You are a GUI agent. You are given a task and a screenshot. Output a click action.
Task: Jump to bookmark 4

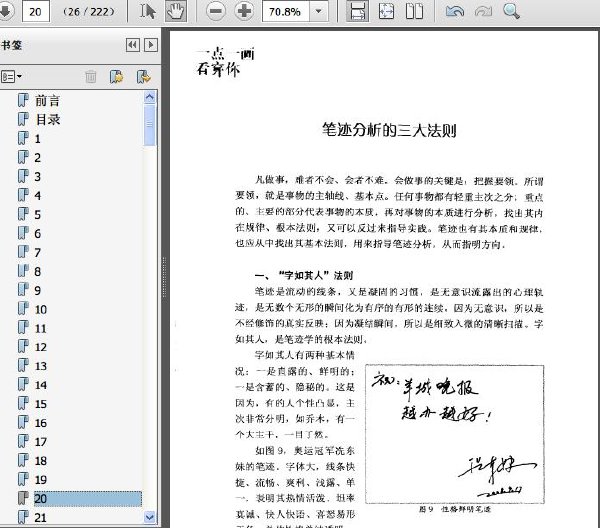pos(38,196)
